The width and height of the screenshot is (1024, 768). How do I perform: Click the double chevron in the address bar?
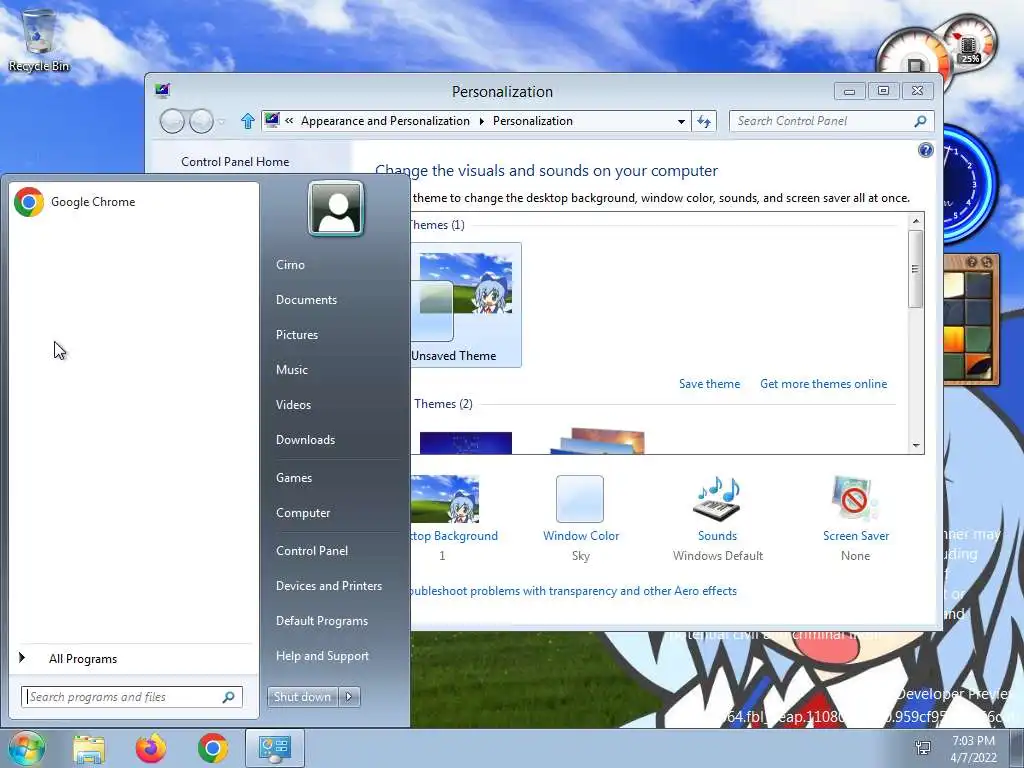click(289, 121)
